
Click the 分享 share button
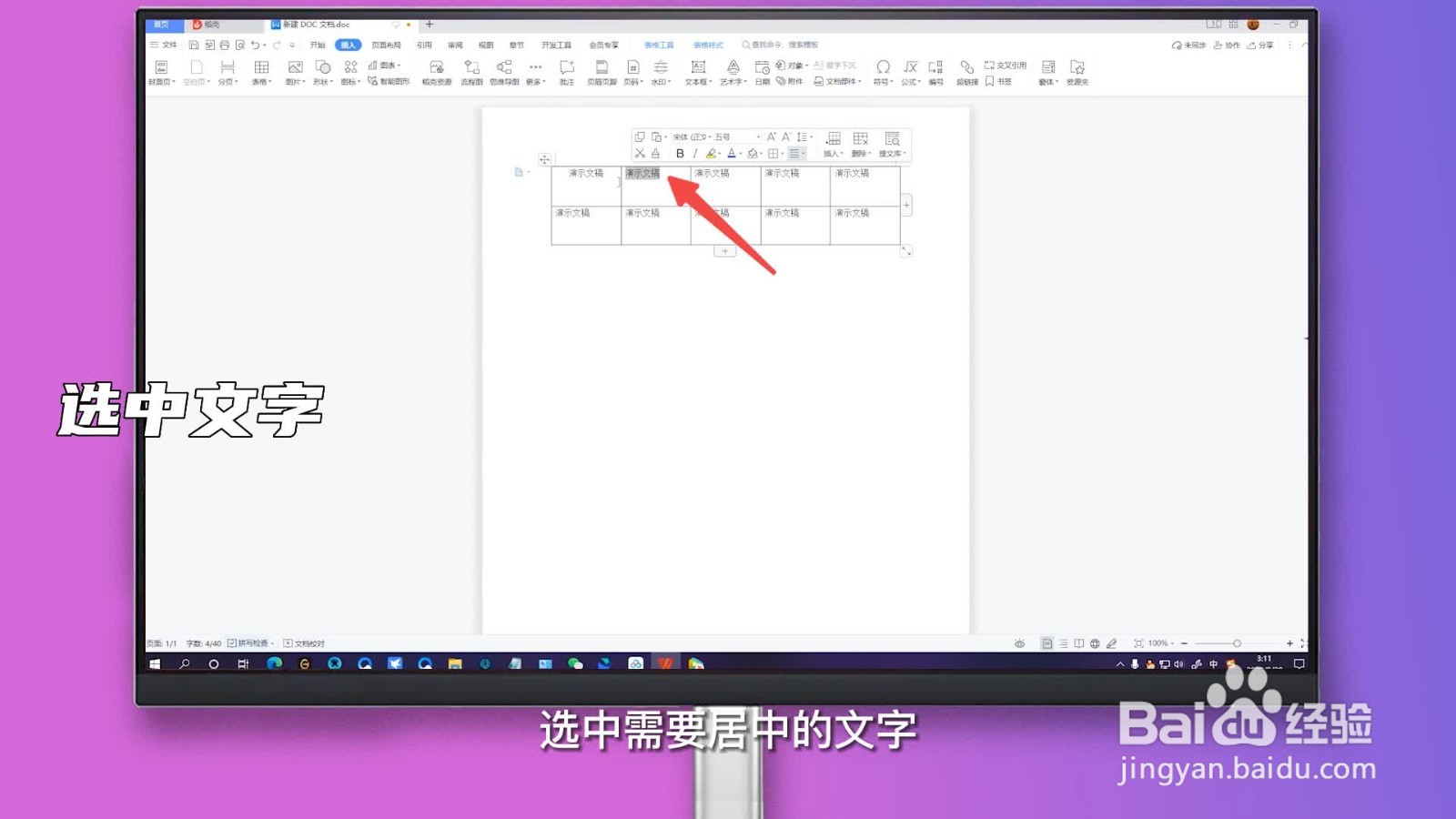pyautogui.click(x=1263, y=44)
